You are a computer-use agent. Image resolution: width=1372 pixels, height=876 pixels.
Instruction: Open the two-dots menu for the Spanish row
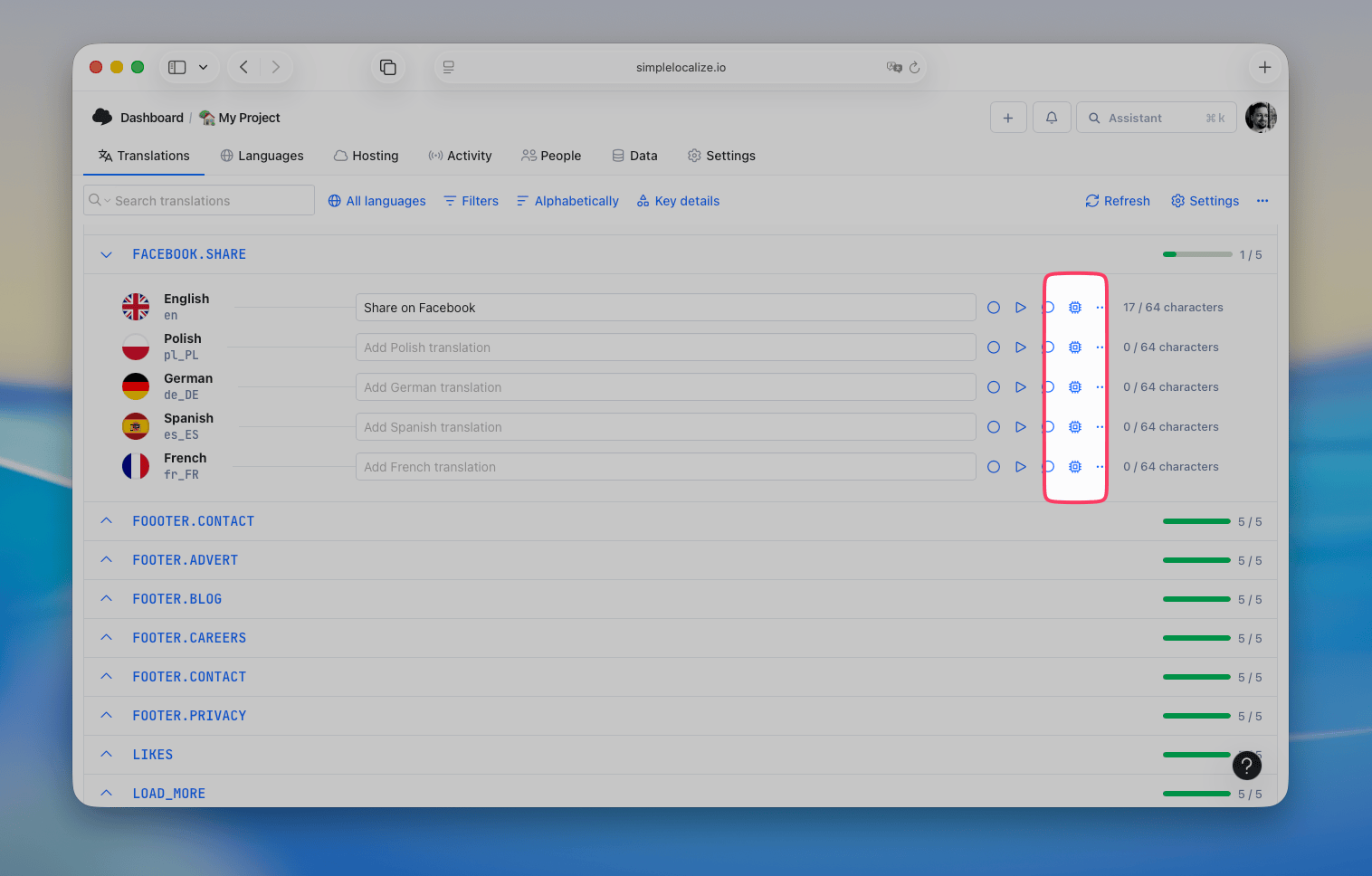pos(1099,426)
